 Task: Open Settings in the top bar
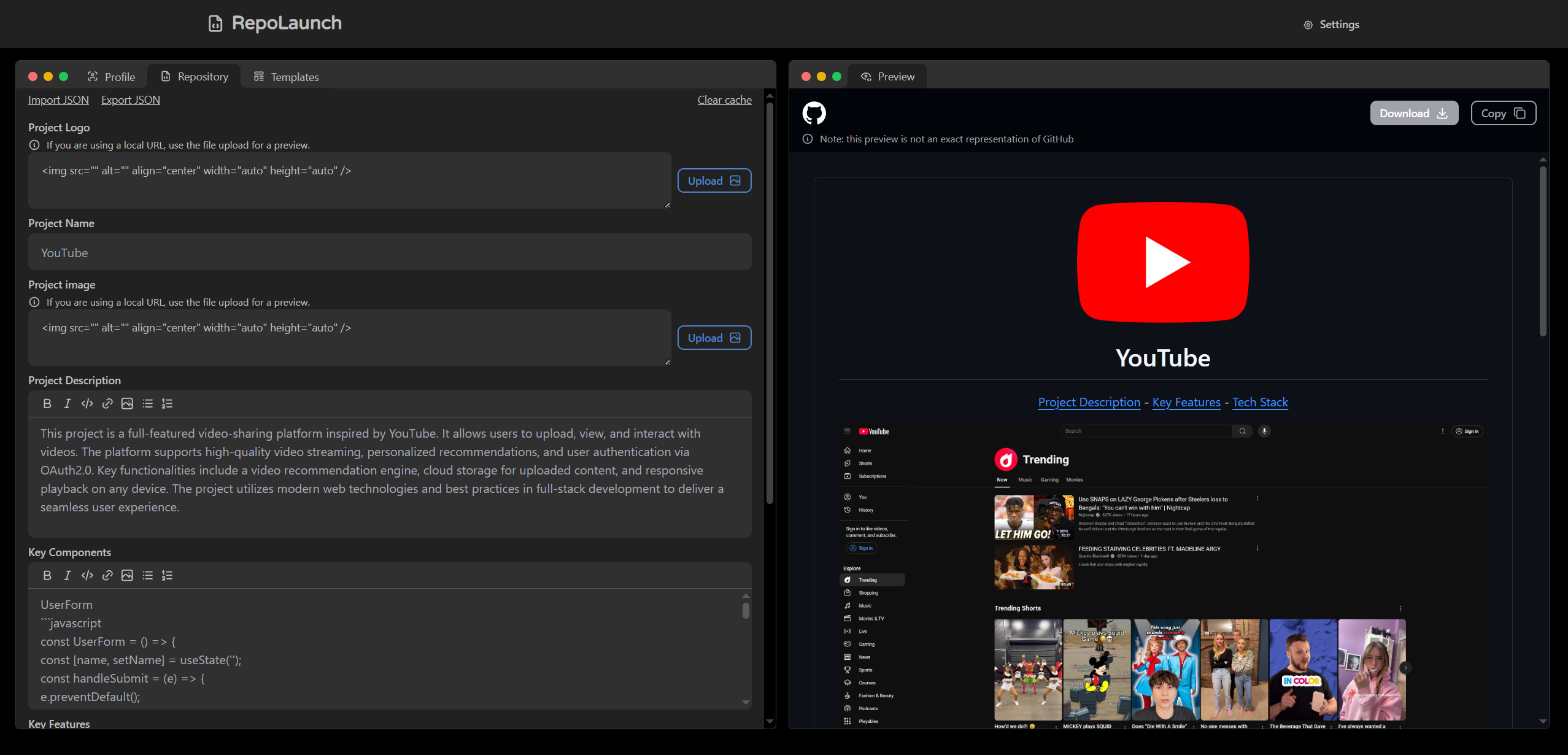(x=1331, y=25)
